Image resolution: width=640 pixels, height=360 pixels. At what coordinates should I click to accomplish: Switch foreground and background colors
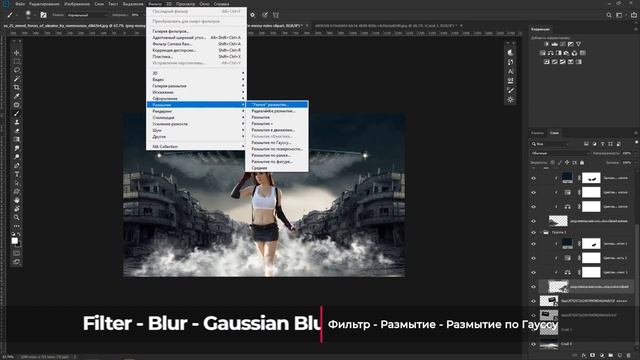(19, 235)
